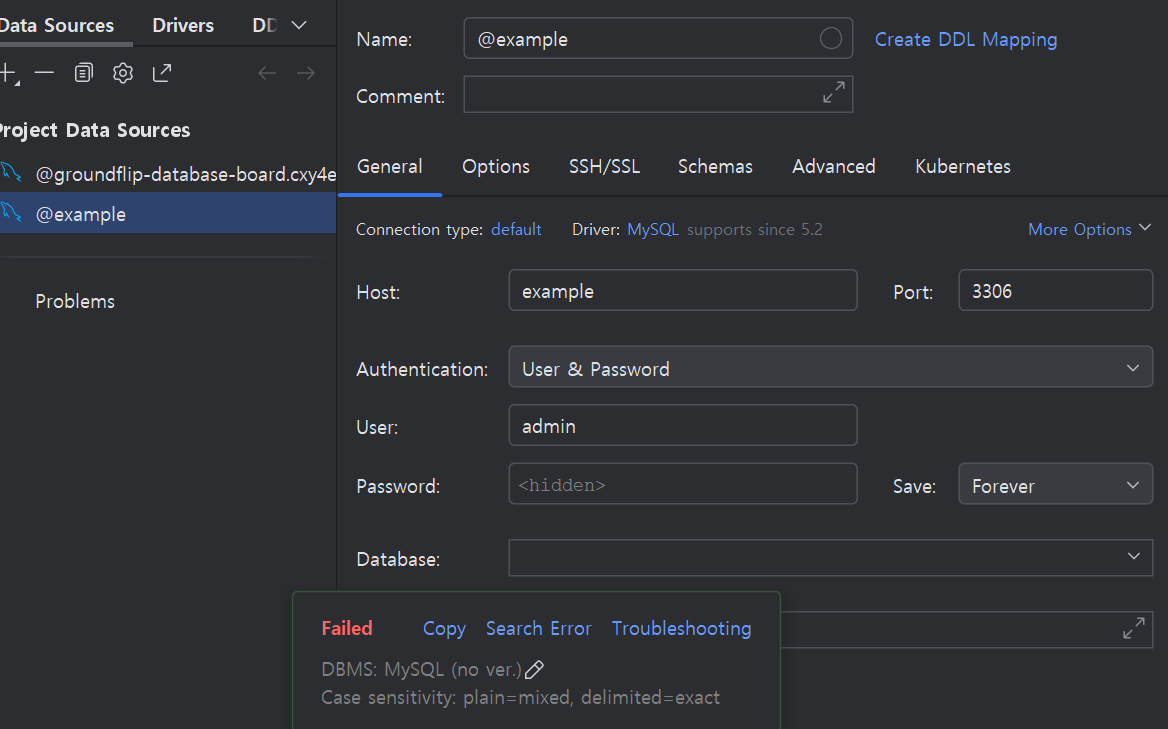Click the pencil icon next to DBMS version
Image resolution: width=1168 pixels, height=729 pixels.
(534, 669)
